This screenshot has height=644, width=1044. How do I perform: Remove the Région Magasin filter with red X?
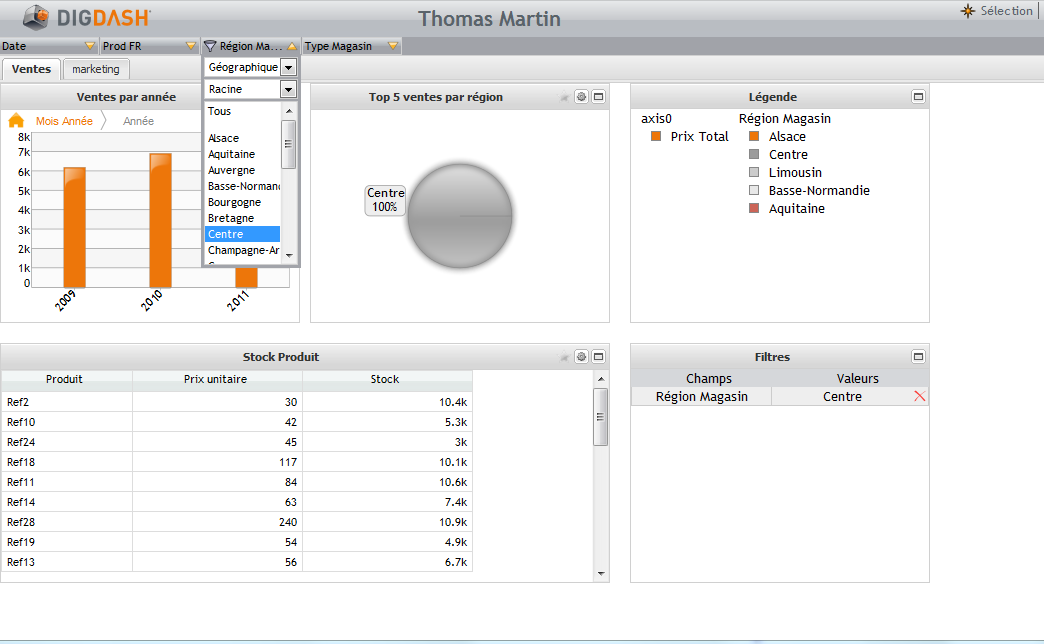click(920, 397)
